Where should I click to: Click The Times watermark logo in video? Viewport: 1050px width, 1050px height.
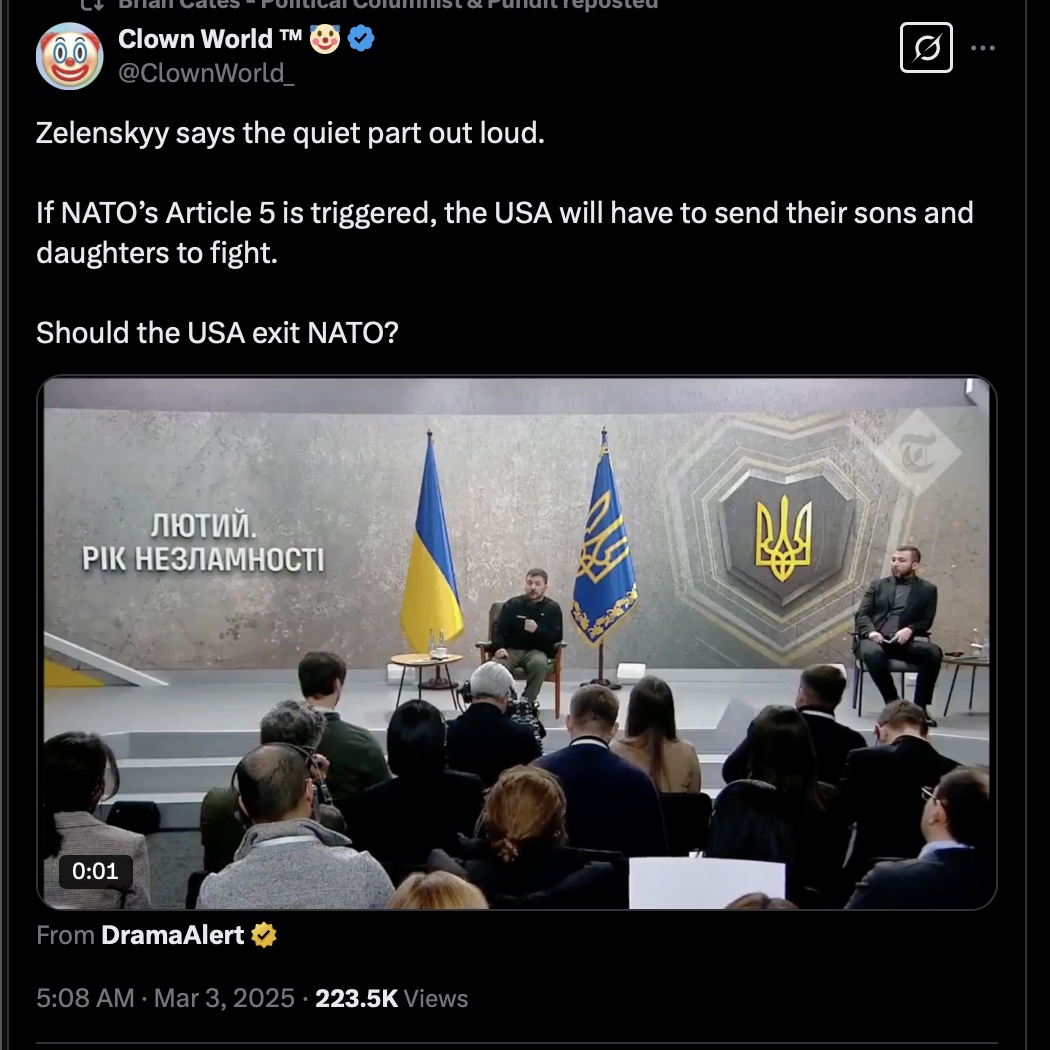click(918, 453)
